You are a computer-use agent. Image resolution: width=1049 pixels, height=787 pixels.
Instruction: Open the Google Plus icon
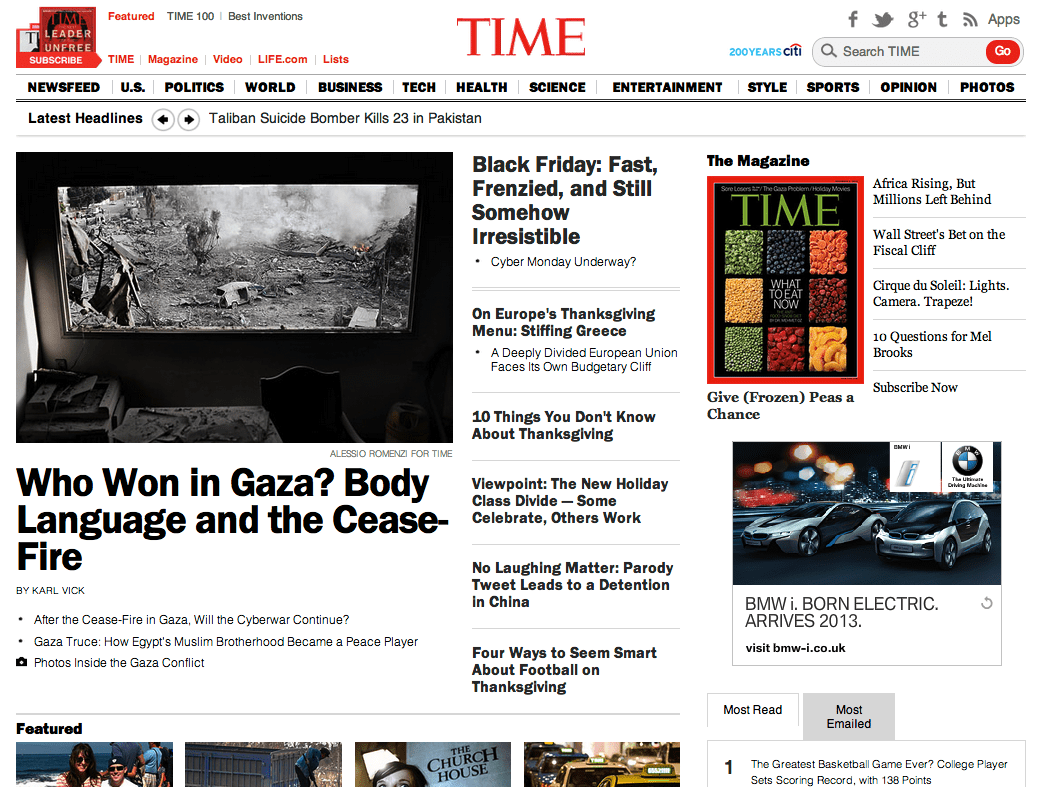916,19
